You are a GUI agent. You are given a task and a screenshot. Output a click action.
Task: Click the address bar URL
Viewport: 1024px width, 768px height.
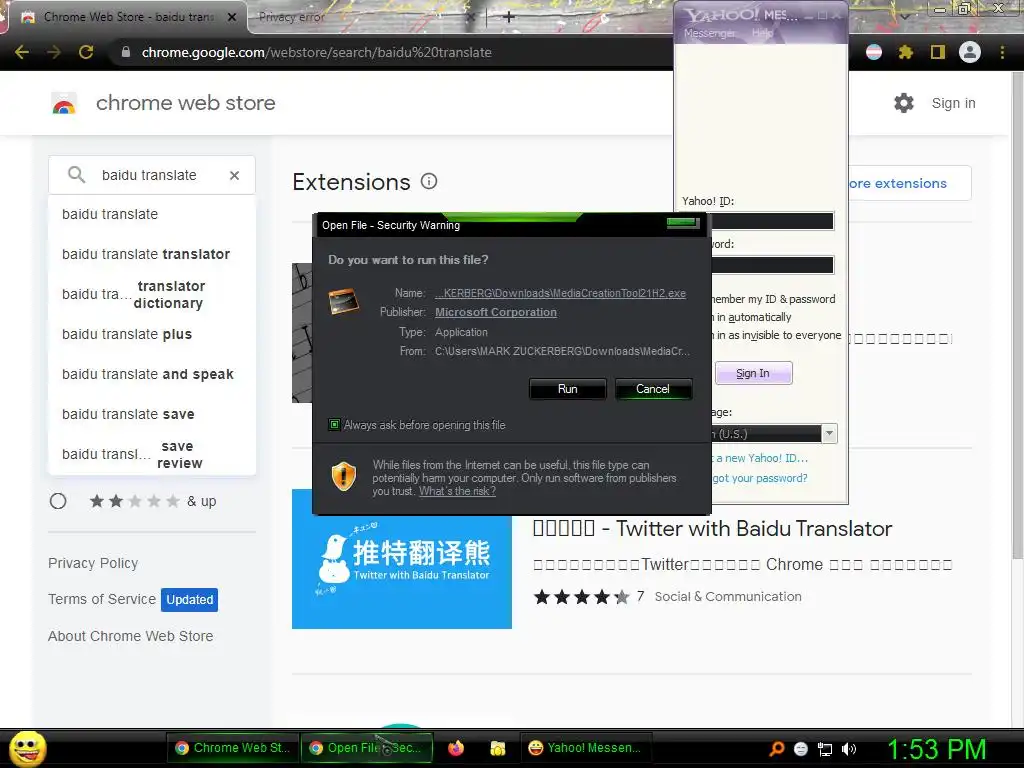click(x=317, y=52)
